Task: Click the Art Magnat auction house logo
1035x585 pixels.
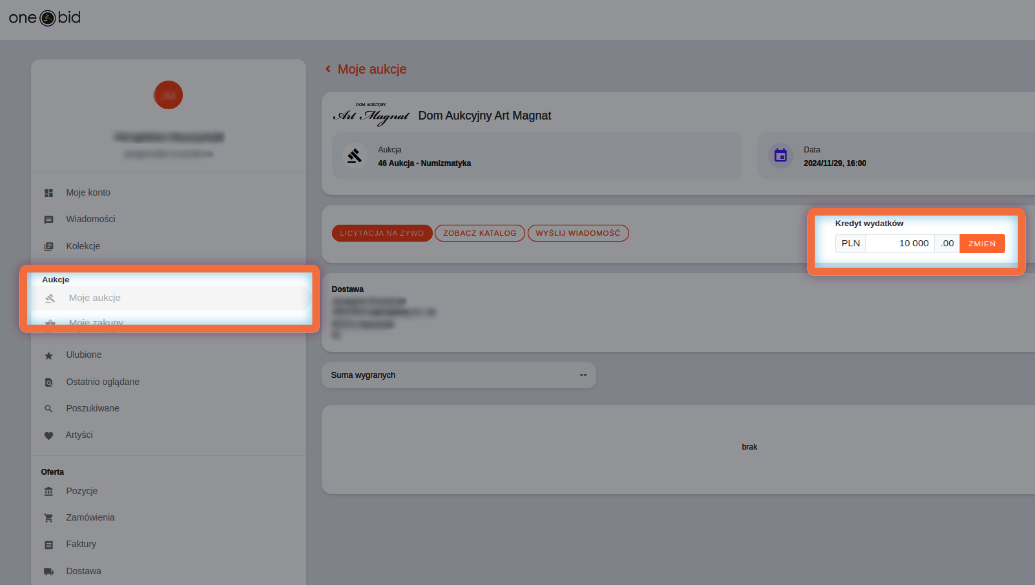Action: pos(371,115)
